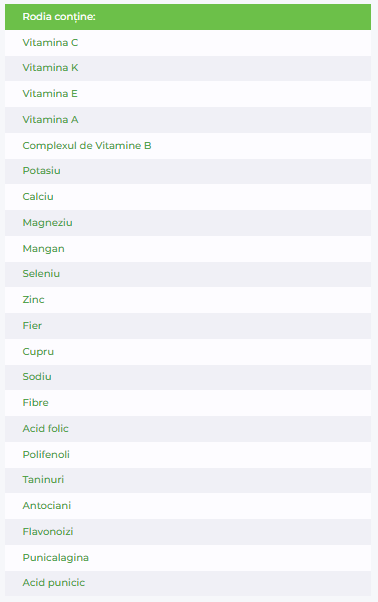Select the Mangan entry
The height and width of the screenshot is (602, 378).
click(x=188, y=249)
